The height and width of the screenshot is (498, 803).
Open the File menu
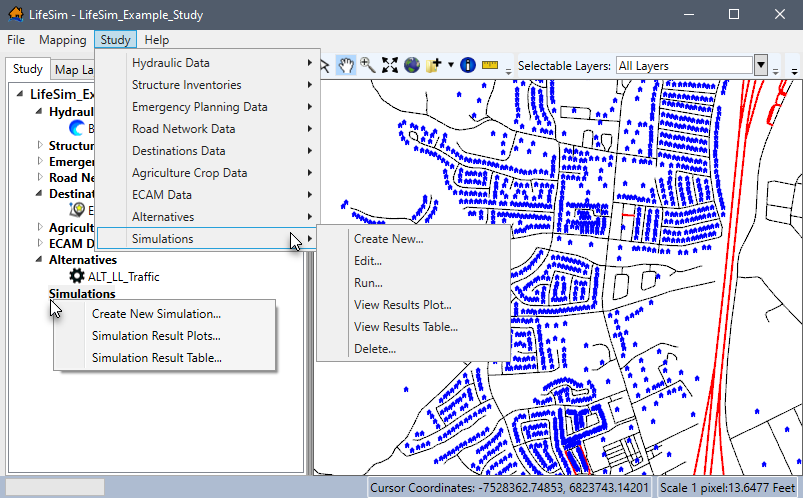pyautogui.click(x=16, y=40)
